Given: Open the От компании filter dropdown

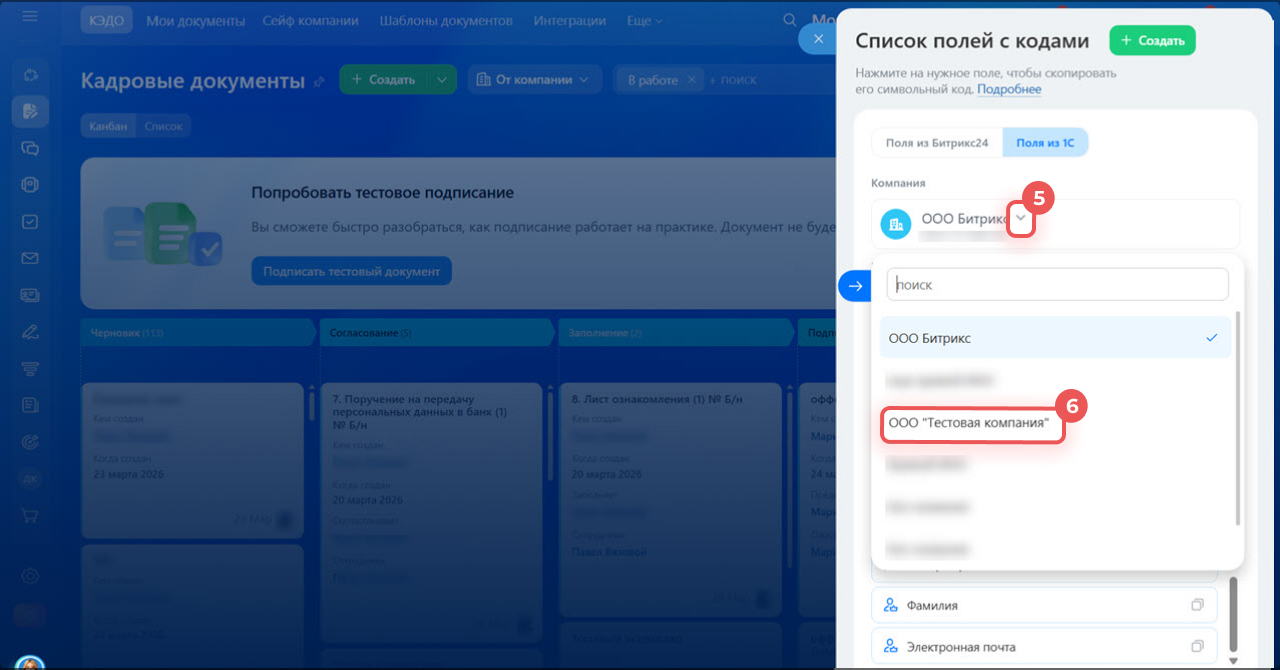Looking at the screenshot, I should (534, 80).
